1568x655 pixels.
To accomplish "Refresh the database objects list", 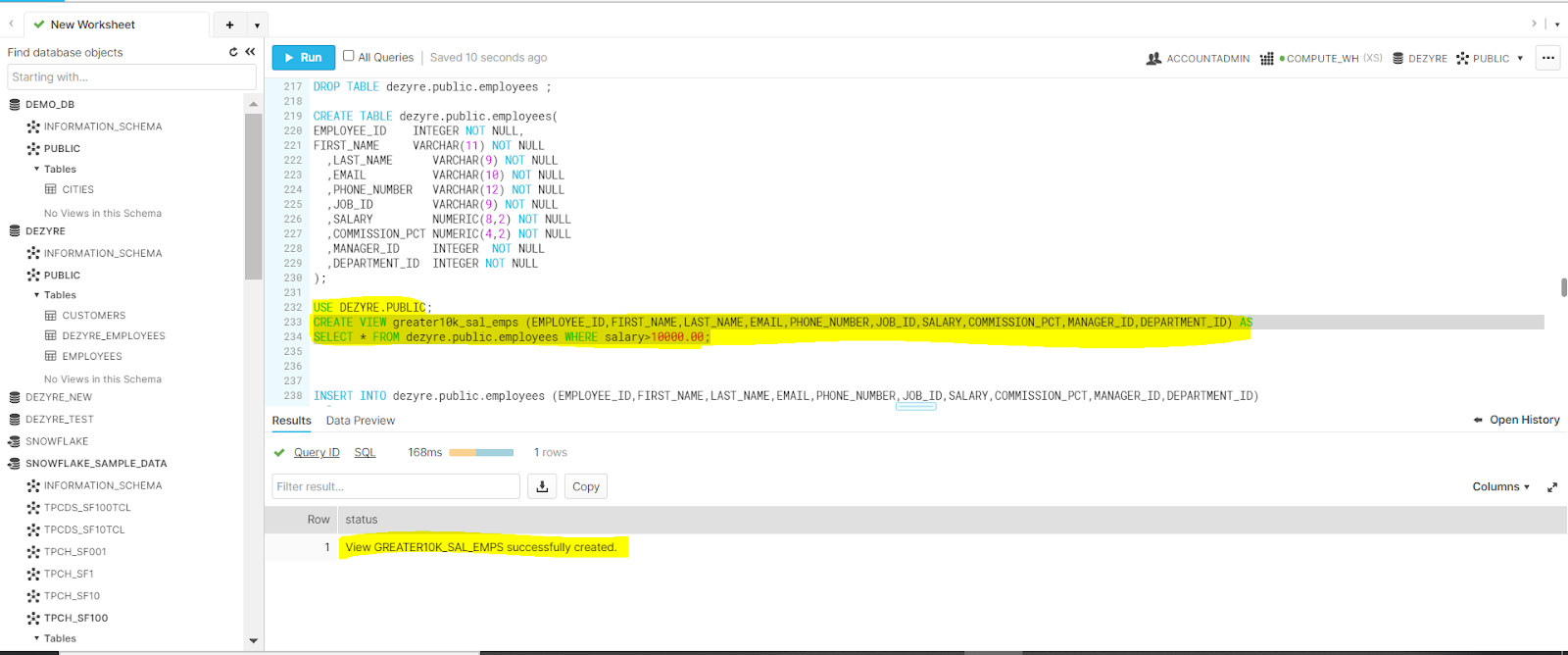I will pyautogui.click(x=233, y=52).
